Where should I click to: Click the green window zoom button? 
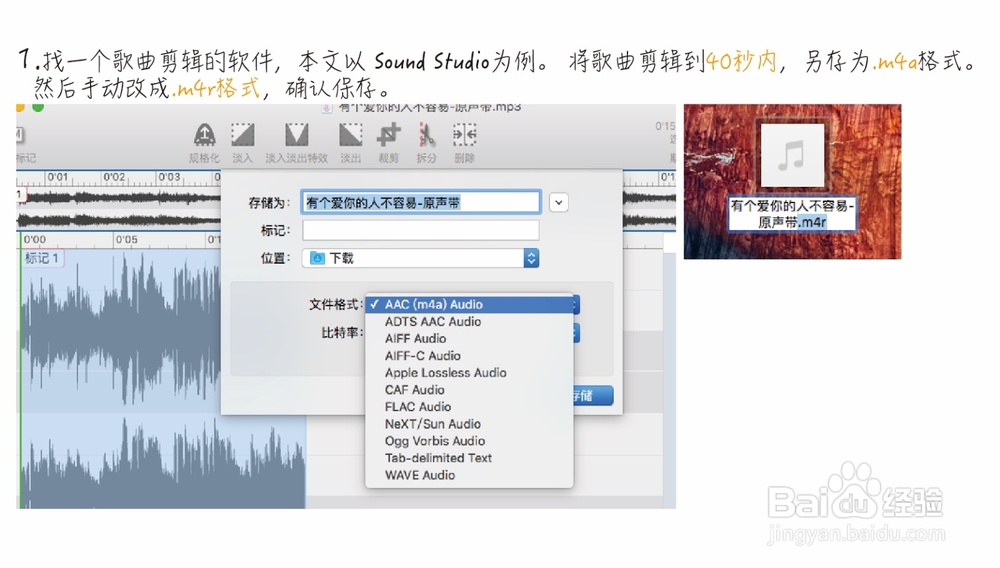38,107
